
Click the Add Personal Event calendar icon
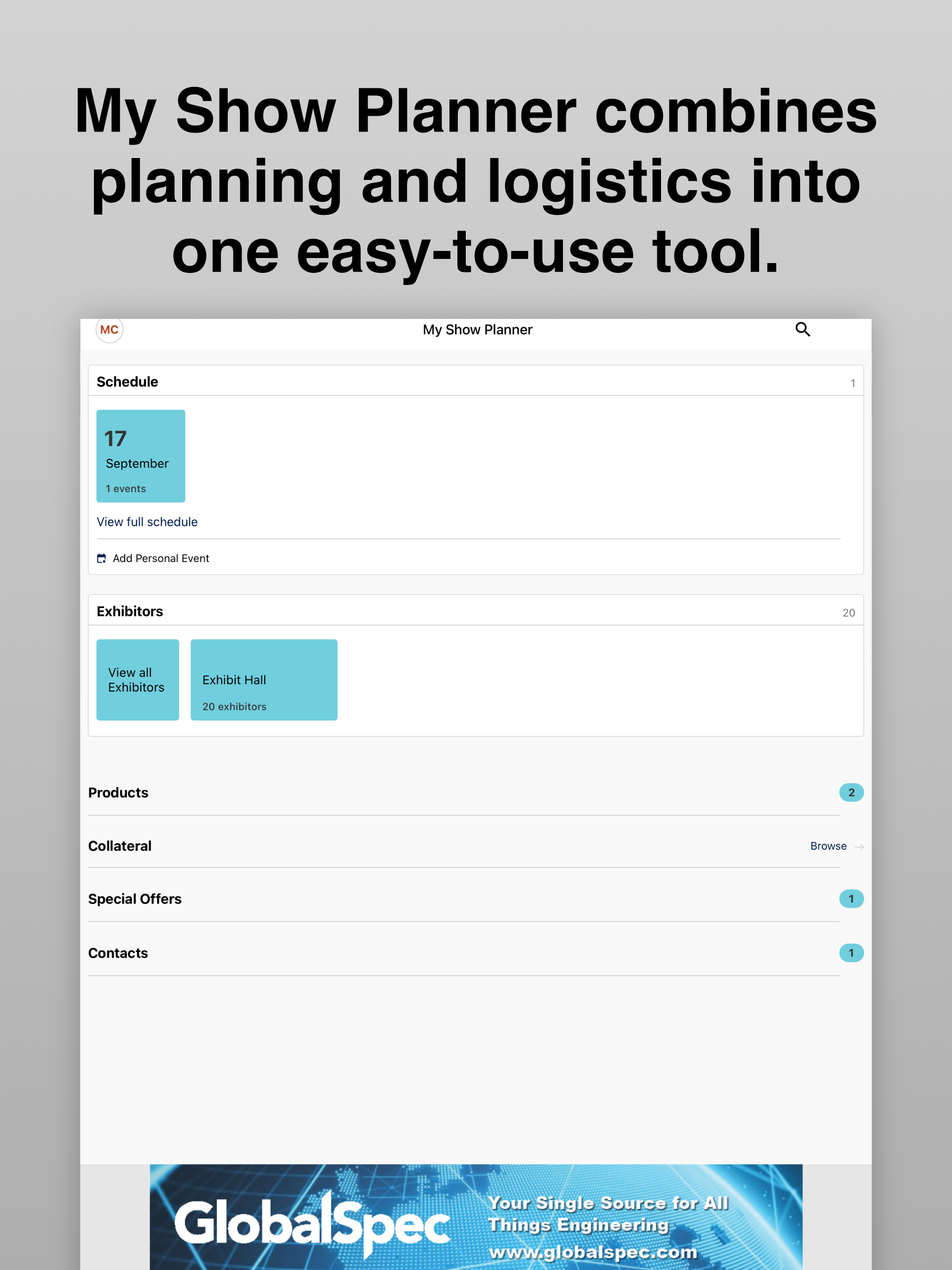tap(102, 558)
